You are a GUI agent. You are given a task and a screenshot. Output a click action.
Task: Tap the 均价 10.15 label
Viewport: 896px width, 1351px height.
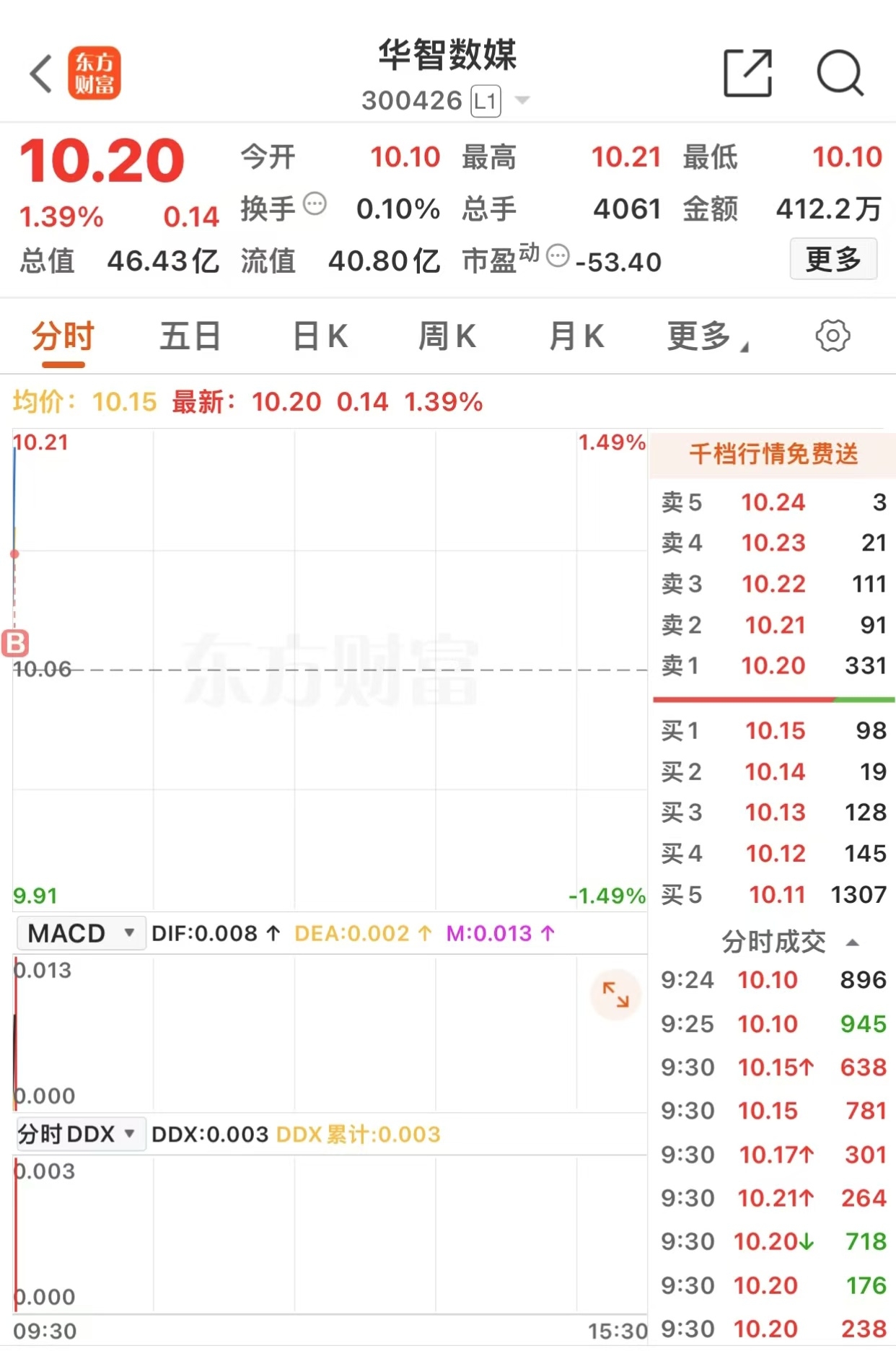(x=85, y=402)
